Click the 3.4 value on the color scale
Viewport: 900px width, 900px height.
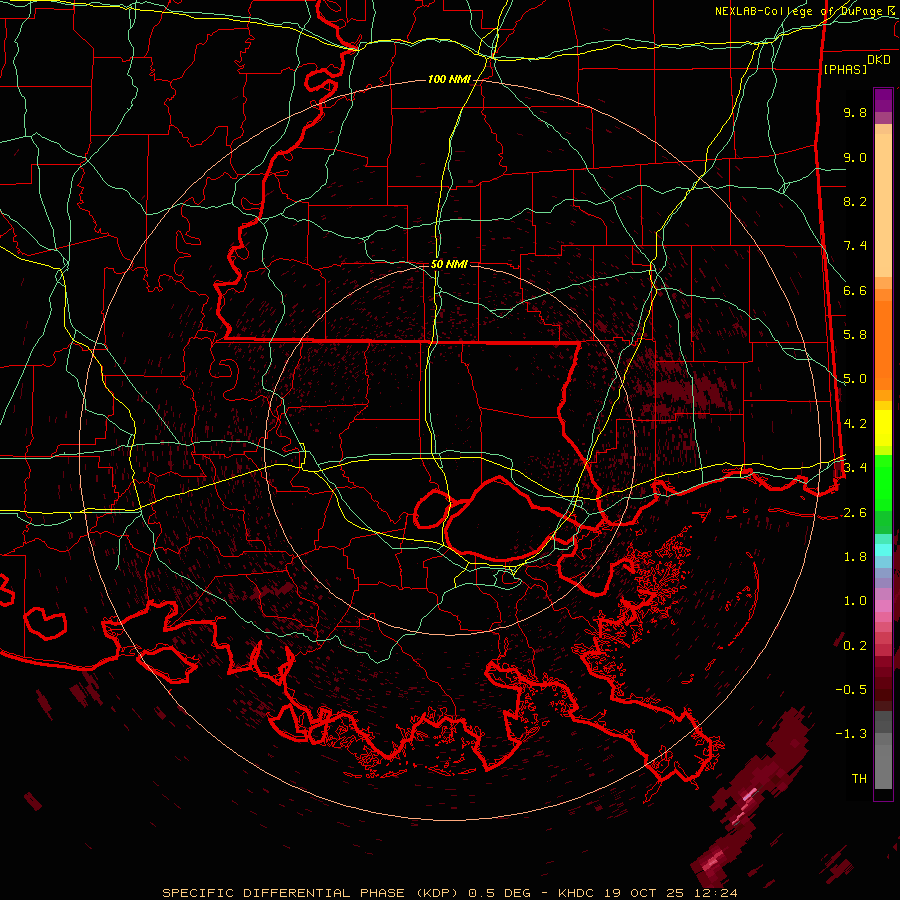(855, 468)
